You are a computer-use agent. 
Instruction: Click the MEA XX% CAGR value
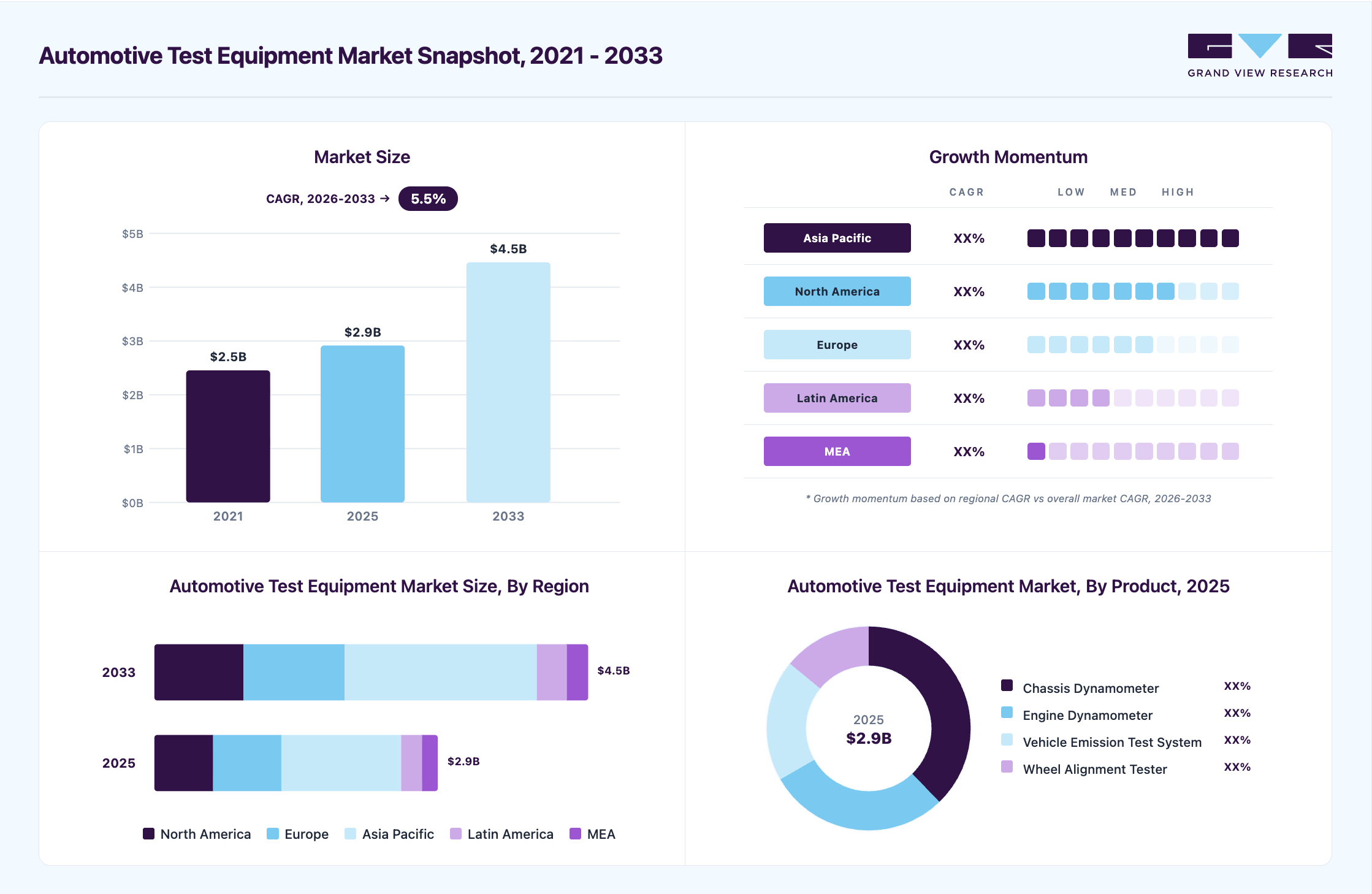click(969, 452)
